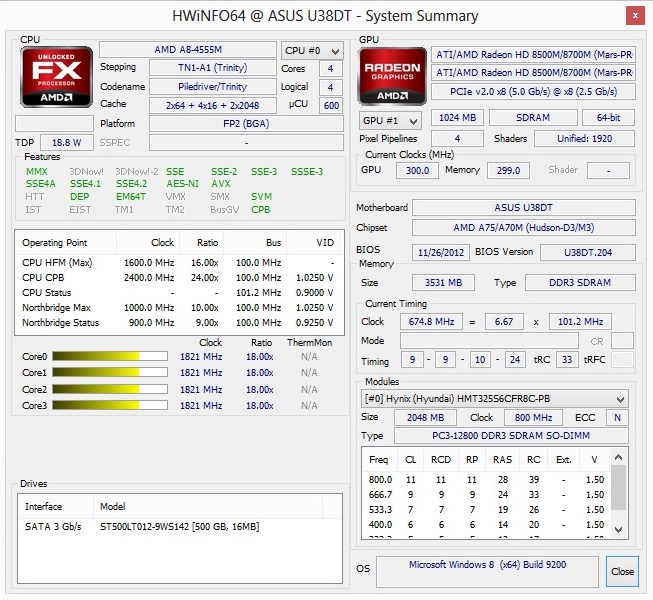Click the memory size 3531 MB field
The image size is (653, 600).
tap(443, 283)
